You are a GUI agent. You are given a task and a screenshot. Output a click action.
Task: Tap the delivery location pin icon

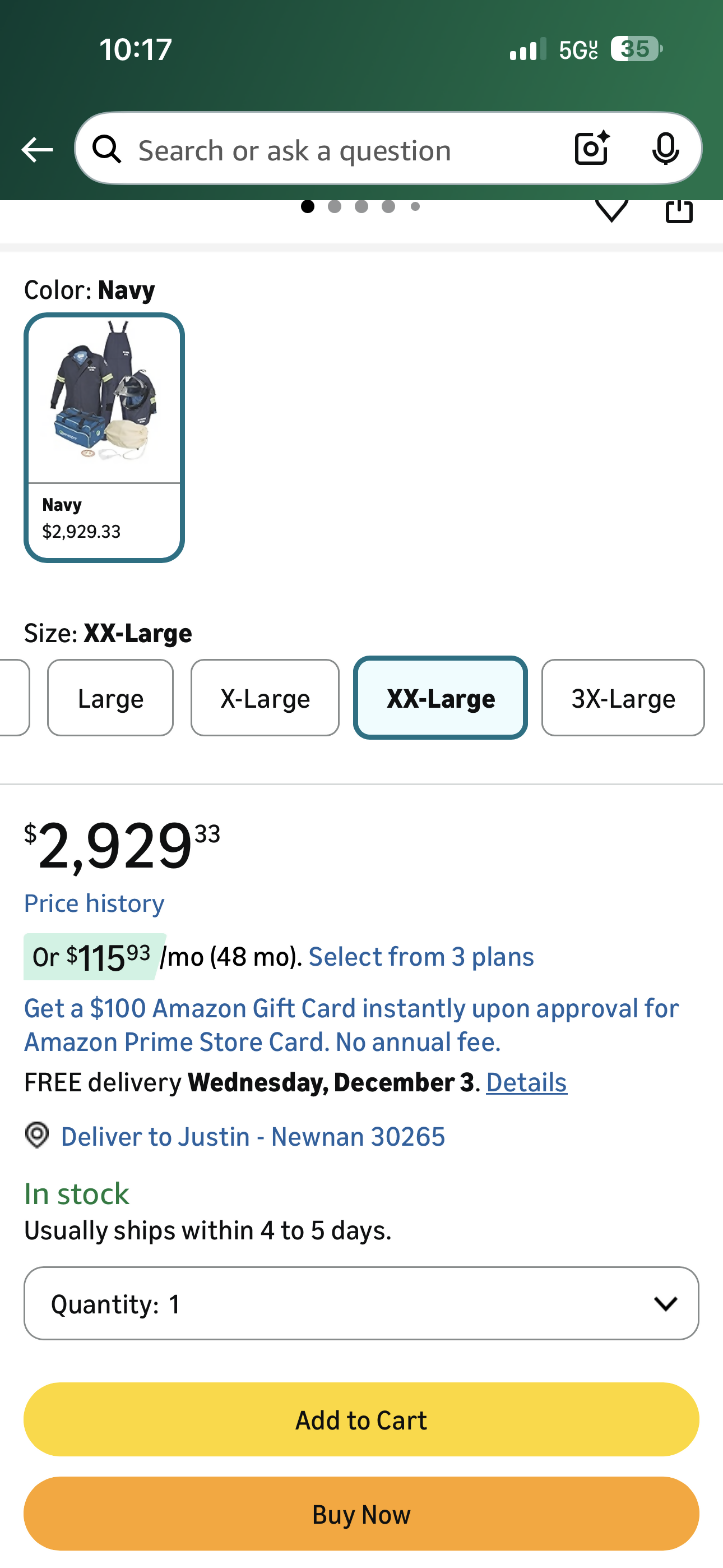click(x=37, y=1135)
